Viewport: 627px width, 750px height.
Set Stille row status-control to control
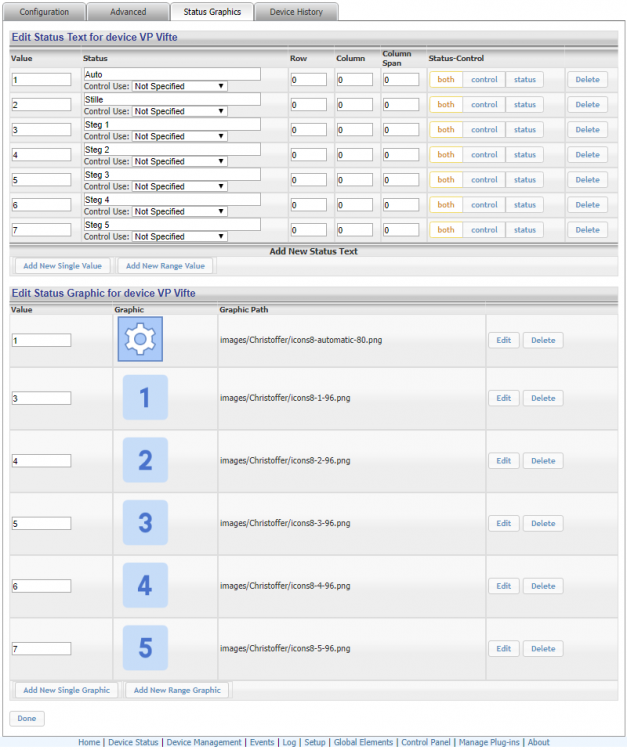[x=484, y=104]
